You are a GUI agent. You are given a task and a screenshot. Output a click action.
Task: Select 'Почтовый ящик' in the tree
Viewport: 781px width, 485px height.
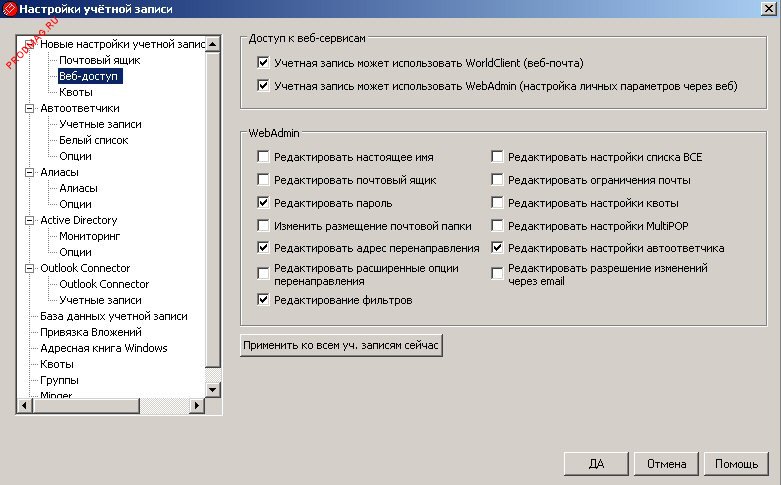(89, 60)
